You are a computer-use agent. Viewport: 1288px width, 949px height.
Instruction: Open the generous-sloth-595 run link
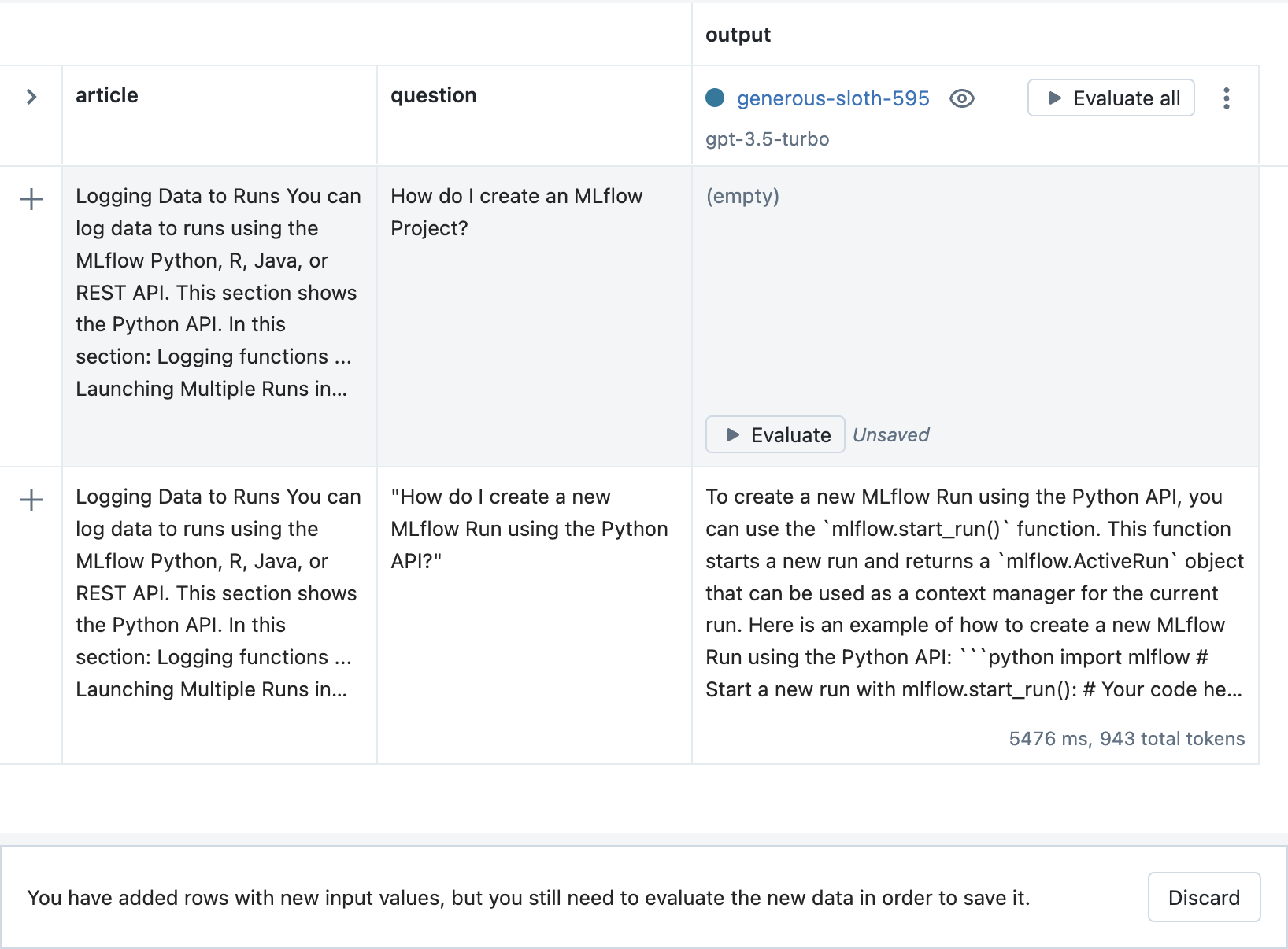tap(832, 98)
